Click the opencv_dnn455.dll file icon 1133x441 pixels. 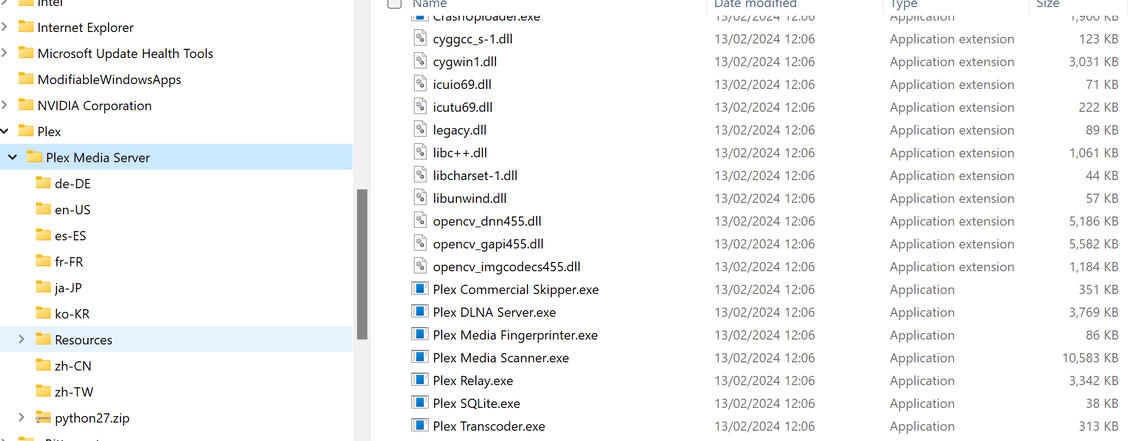click(421, 220)
